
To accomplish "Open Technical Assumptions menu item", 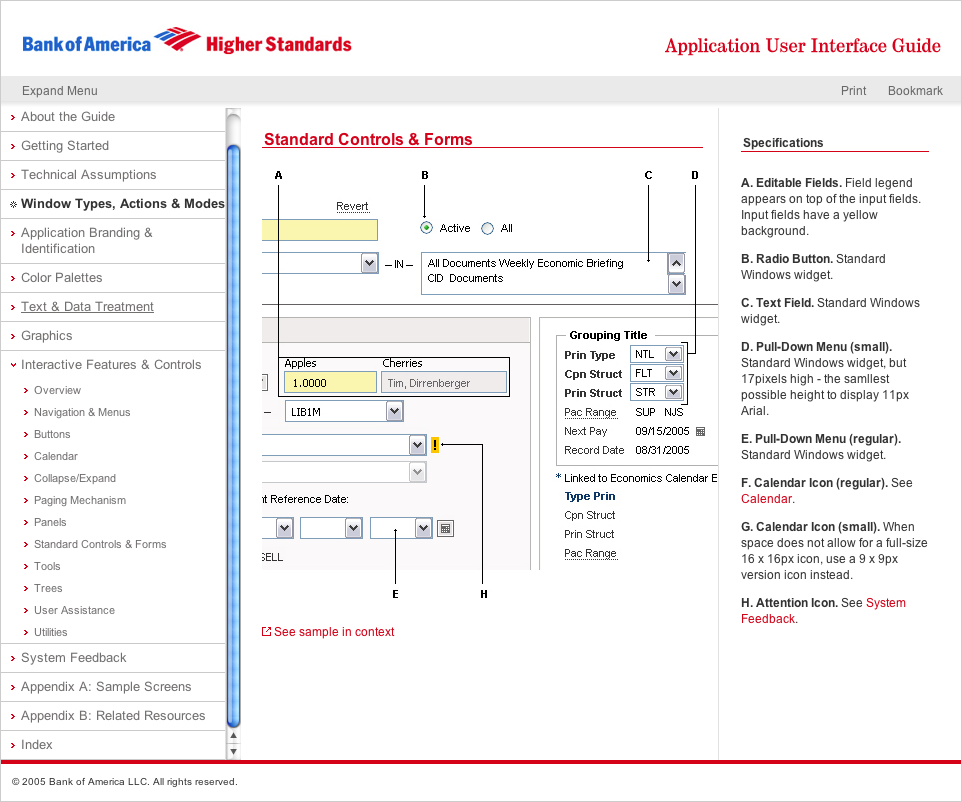I will click(89, 175).
